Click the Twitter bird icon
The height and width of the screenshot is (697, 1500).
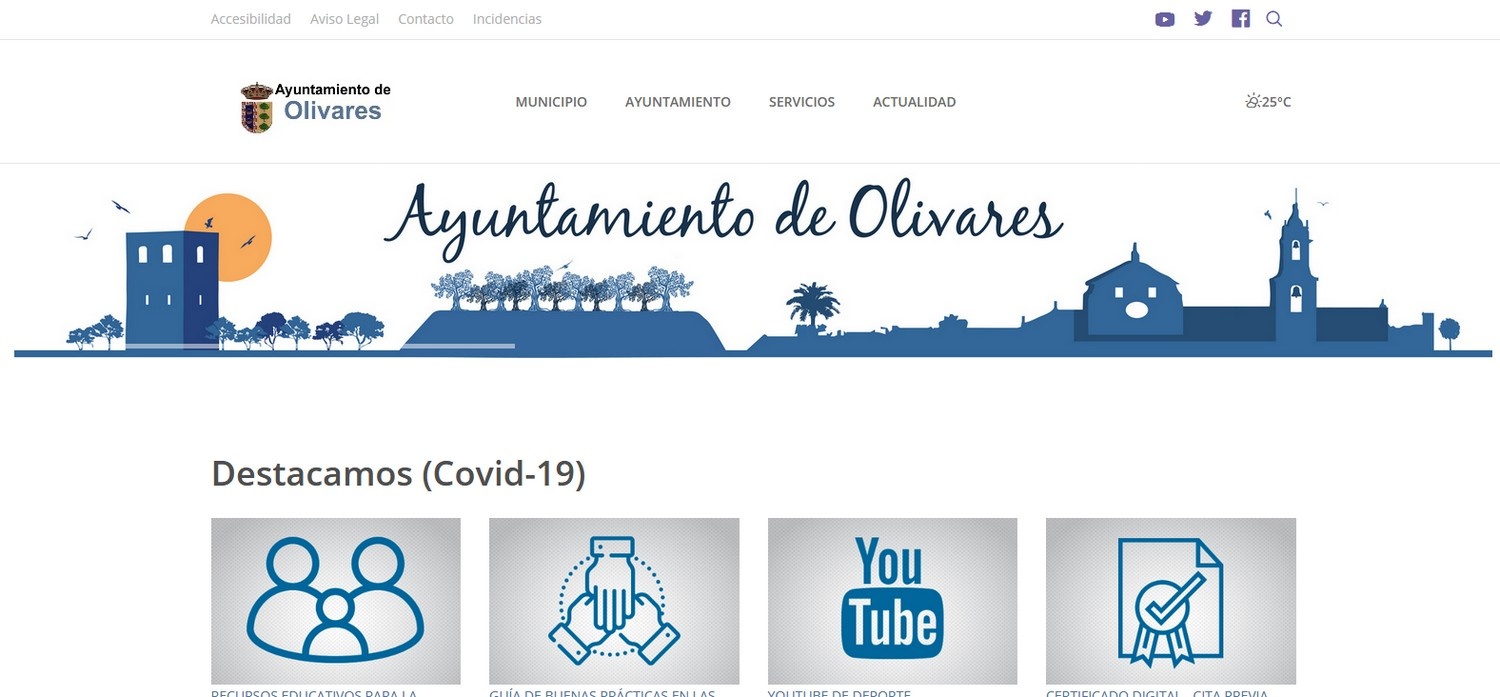pos(1202,18)
